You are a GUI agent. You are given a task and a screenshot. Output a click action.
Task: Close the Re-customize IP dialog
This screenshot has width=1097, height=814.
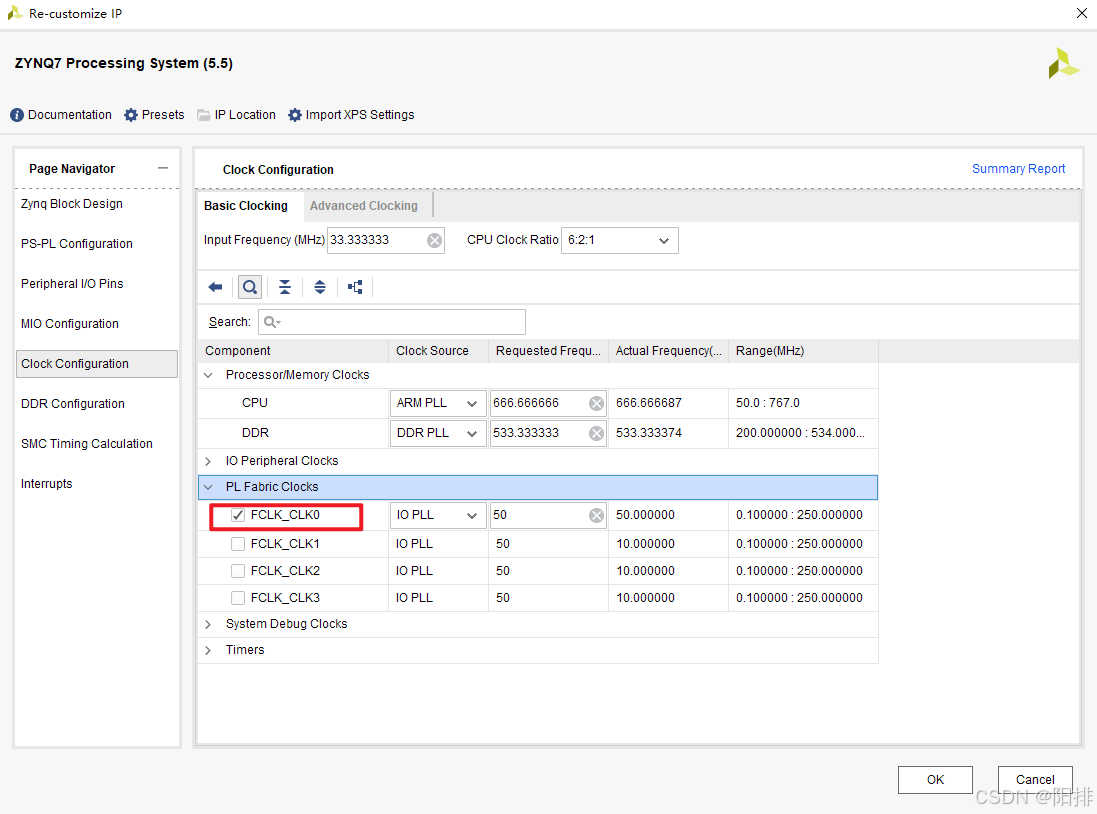click(1082, 13)
